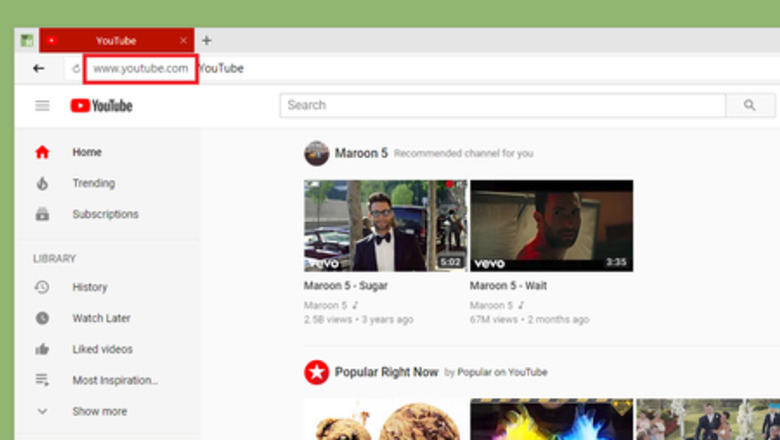Open the Popular Right Now heading
Image resolution: width=780 pixels, height=440 pixels.
point(387,372)
